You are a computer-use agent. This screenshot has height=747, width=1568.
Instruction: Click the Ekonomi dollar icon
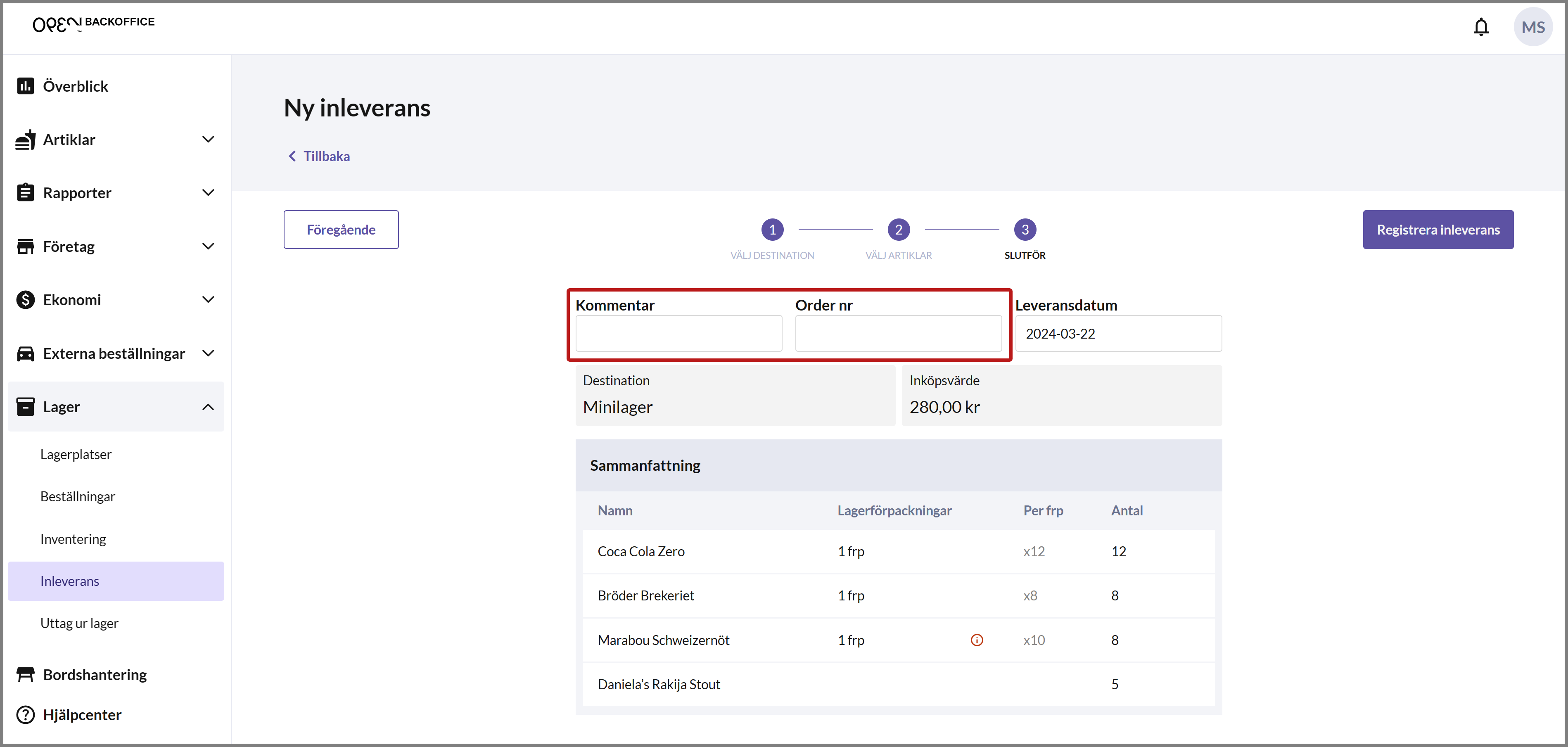(26, 299)
